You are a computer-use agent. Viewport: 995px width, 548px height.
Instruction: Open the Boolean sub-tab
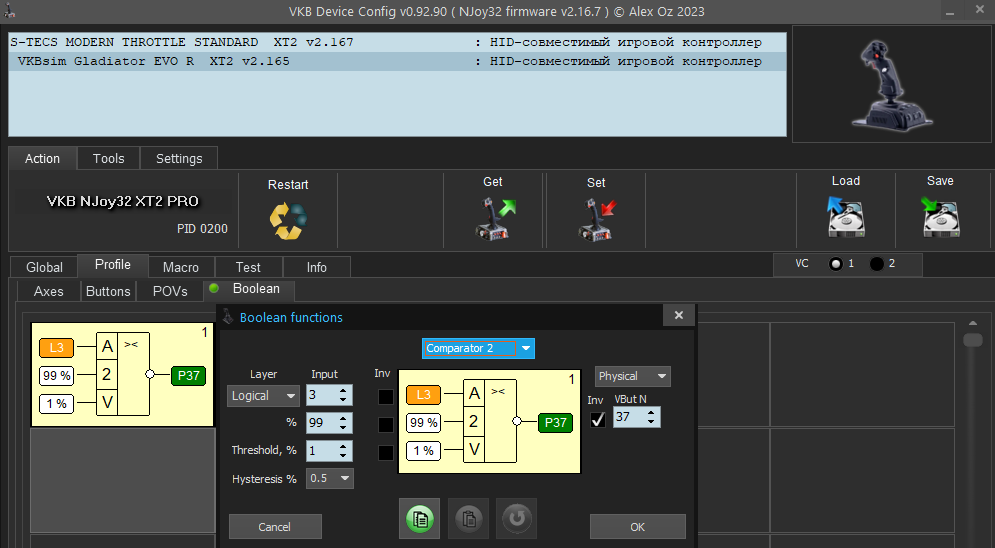point(249,289)
